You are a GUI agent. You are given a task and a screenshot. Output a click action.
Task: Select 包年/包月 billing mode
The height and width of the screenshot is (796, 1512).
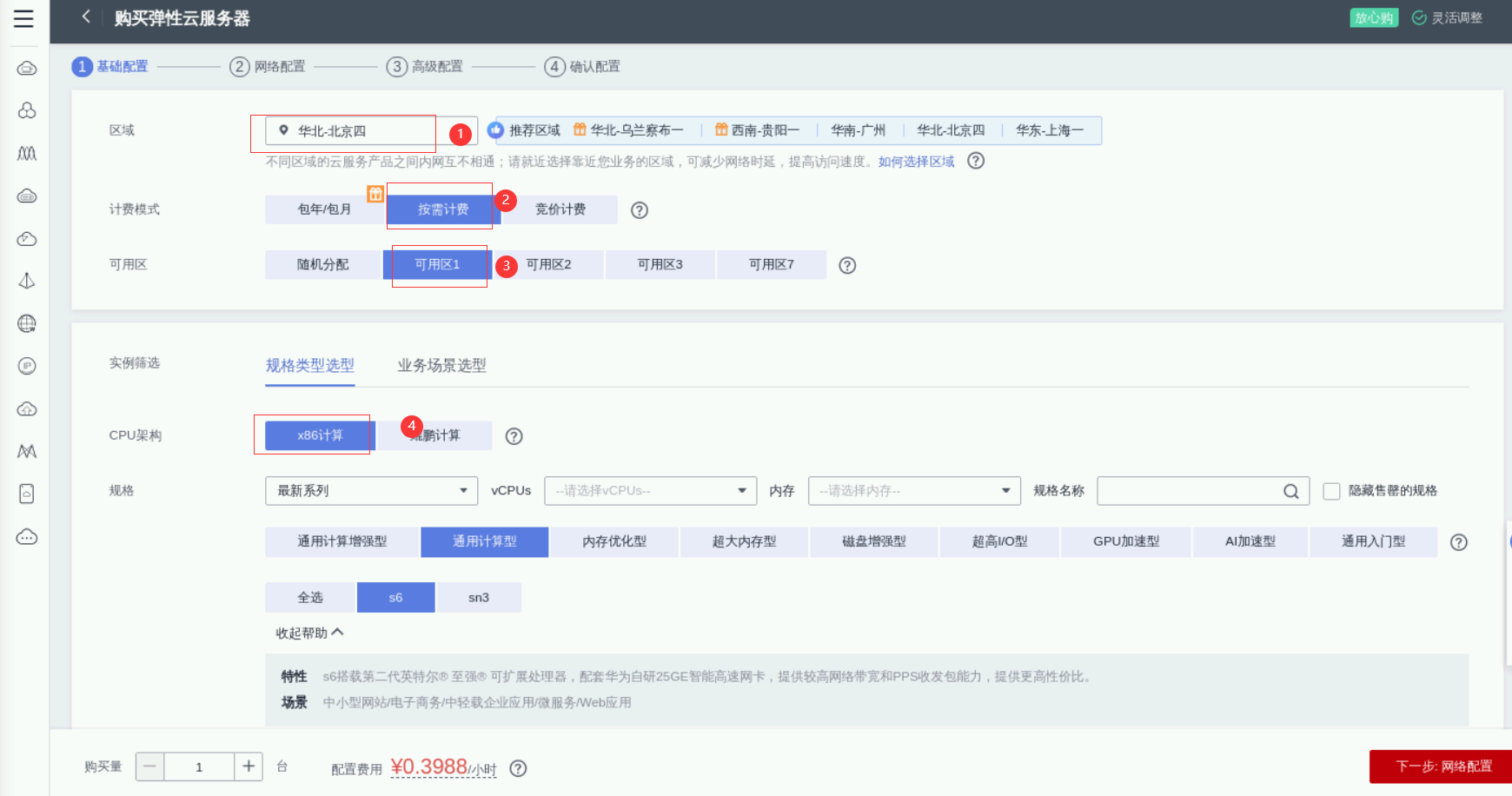(324, 209)
